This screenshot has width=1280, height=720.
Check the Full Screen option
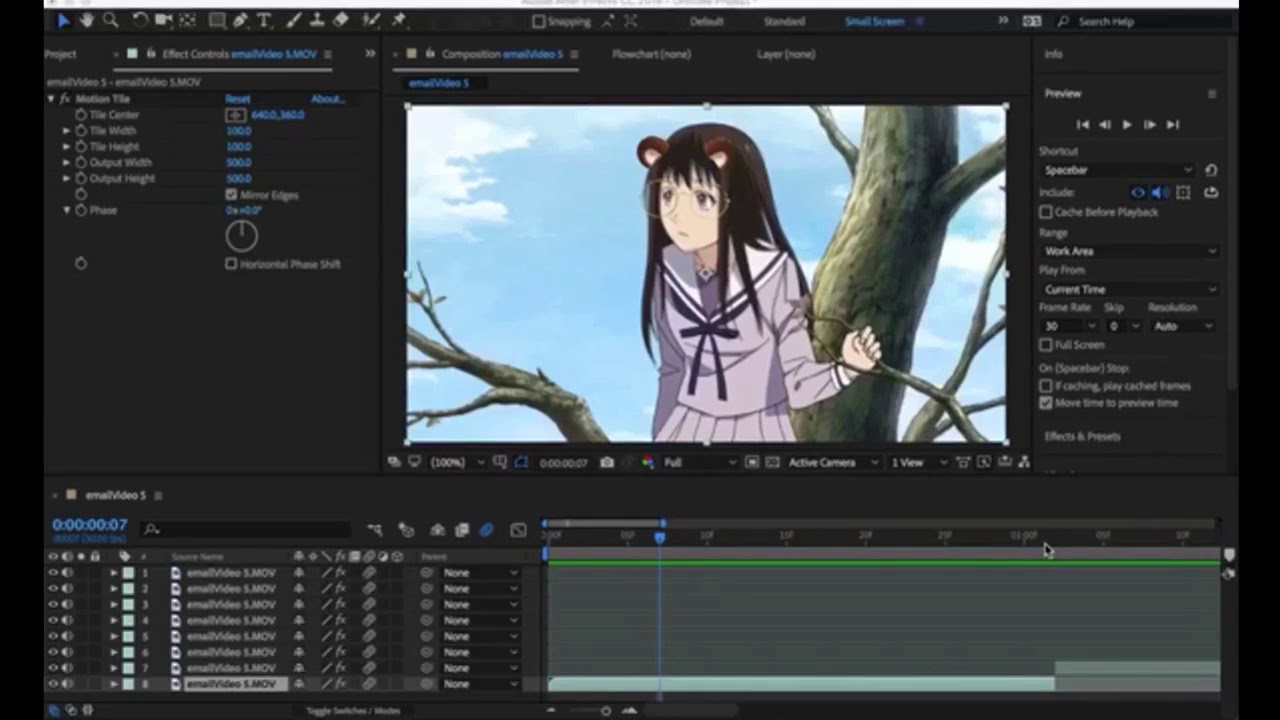1046,345
